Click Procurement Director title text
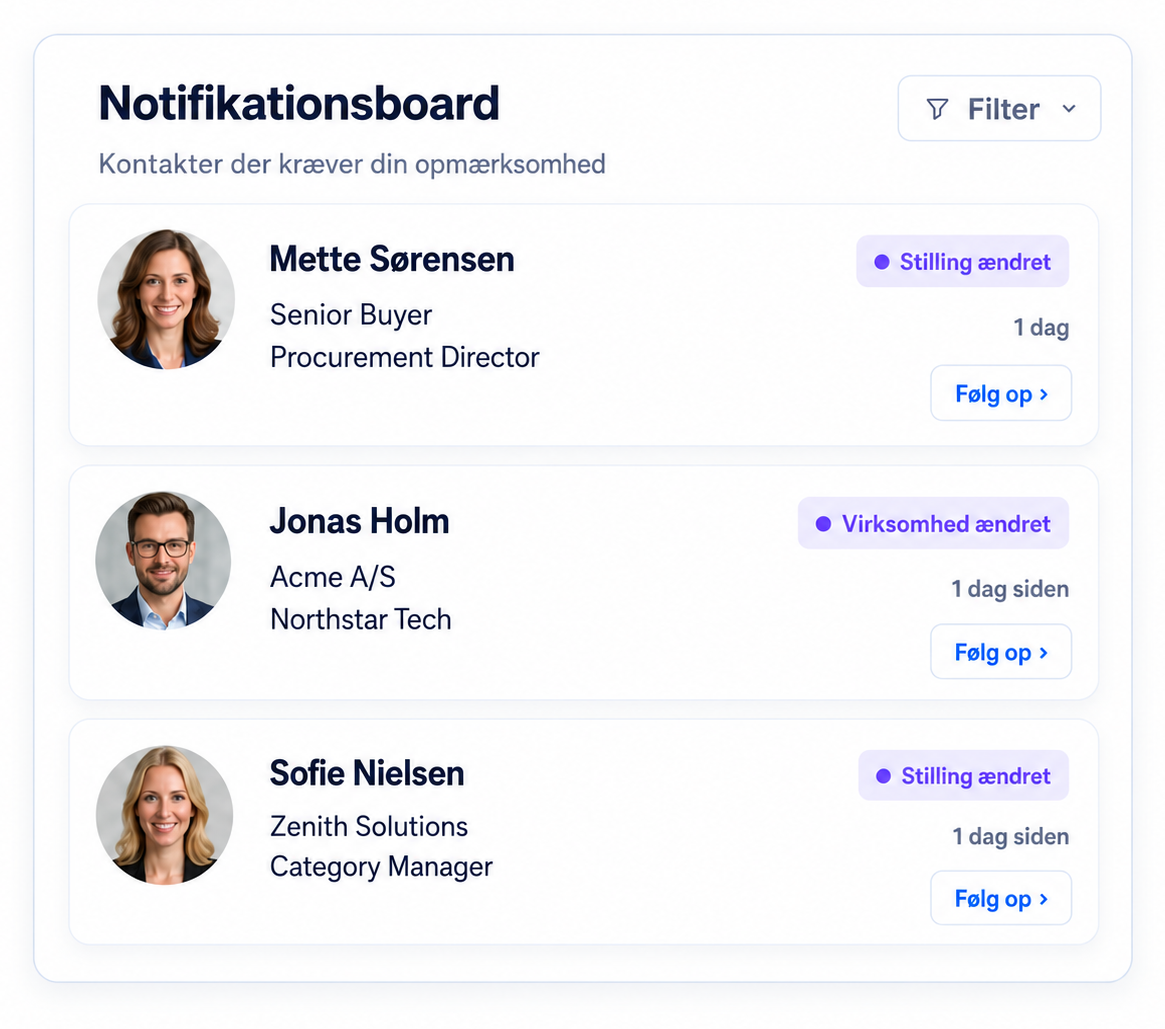This screenshot has height=1029, width=1165. [404, 357]
